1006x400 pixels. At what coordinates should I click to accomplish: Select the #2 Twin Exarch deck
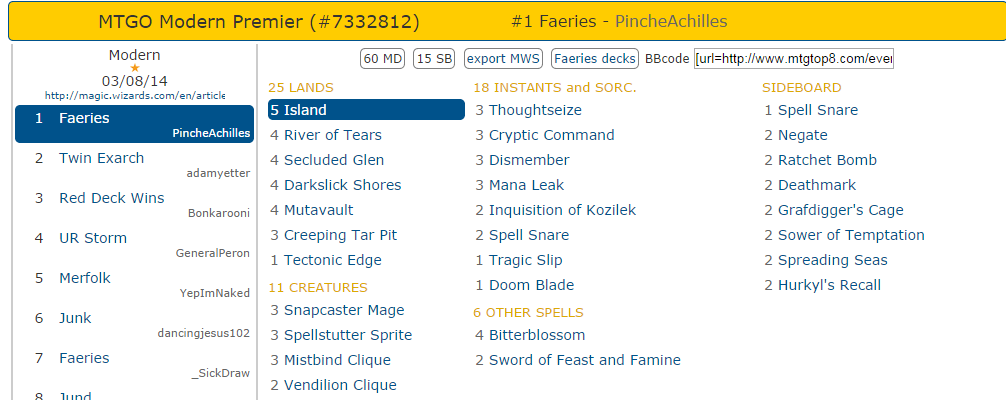coord(101,158)
